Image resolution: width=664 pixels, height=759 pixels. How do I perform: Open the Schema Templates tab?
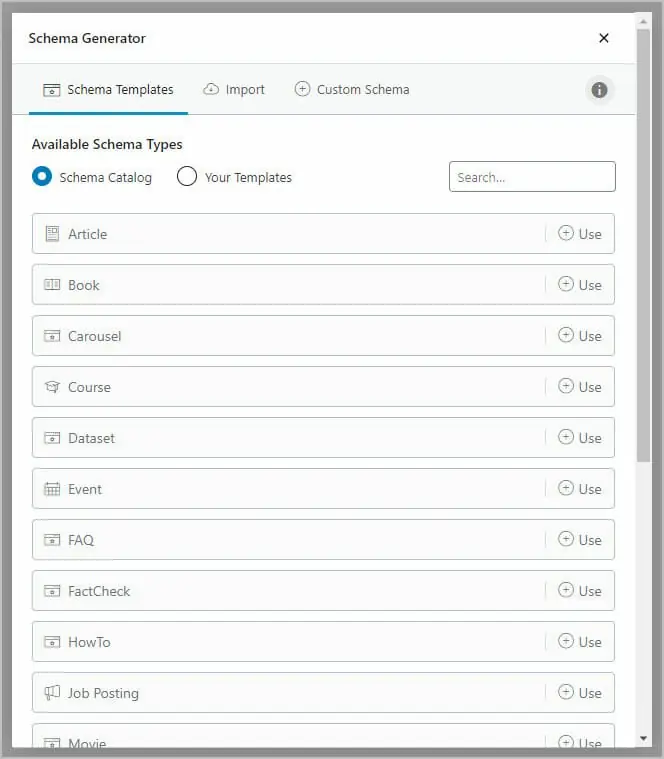[x=109, y=89]
